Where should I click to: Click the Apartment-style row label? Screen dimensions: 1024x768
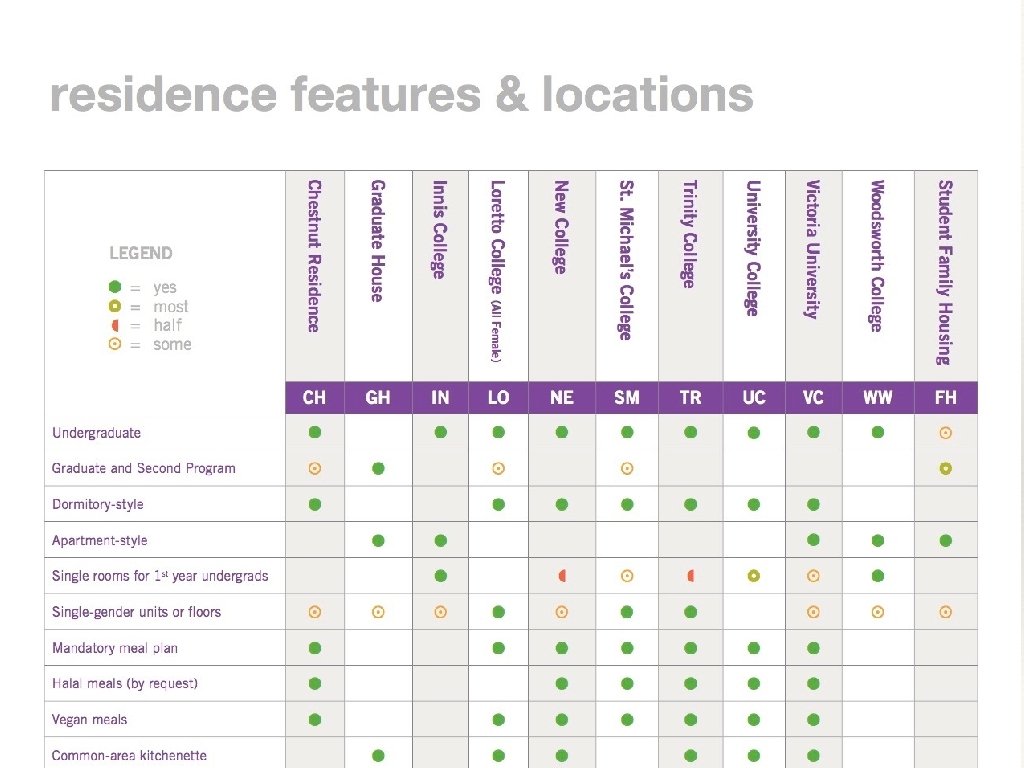point(100,541)
